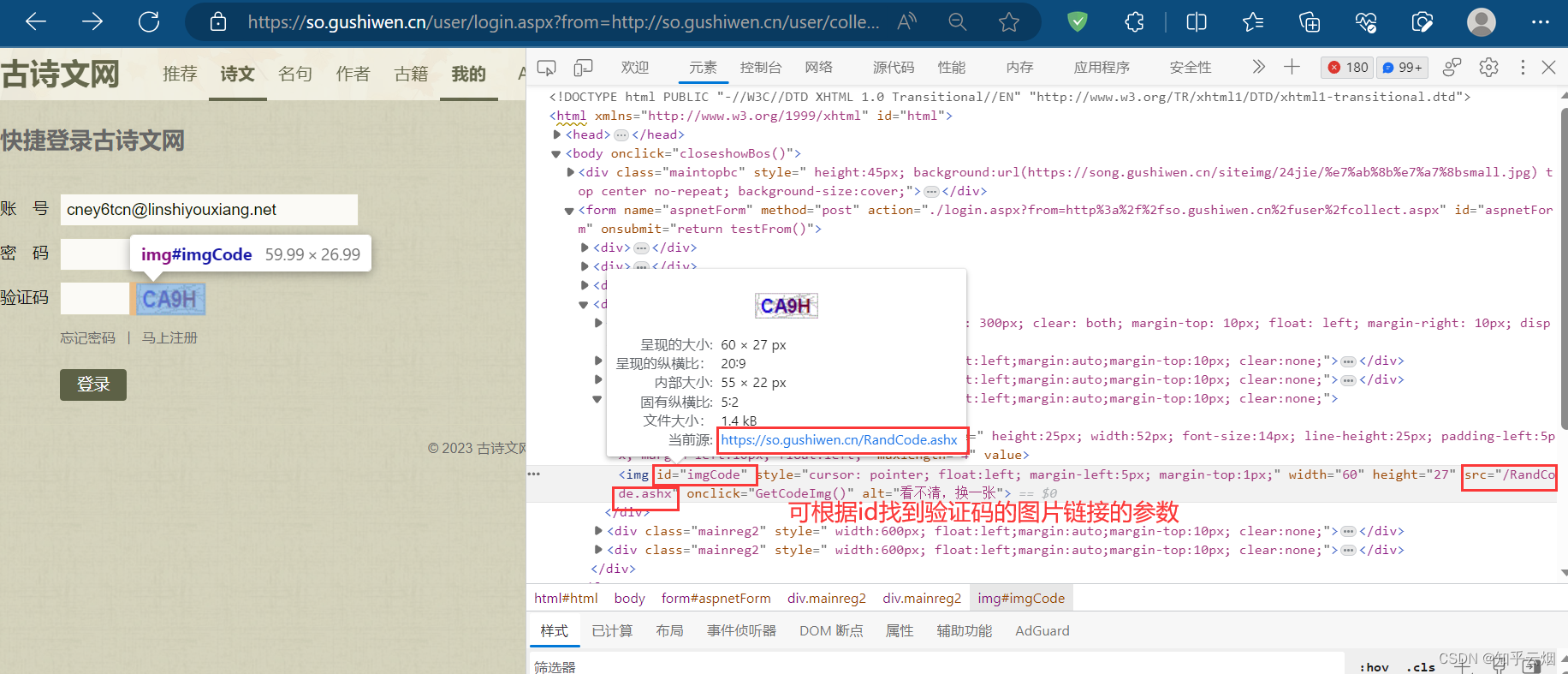Toggle the :hov element state button
Screen dimensions: 1568x674
(1375, 667)
